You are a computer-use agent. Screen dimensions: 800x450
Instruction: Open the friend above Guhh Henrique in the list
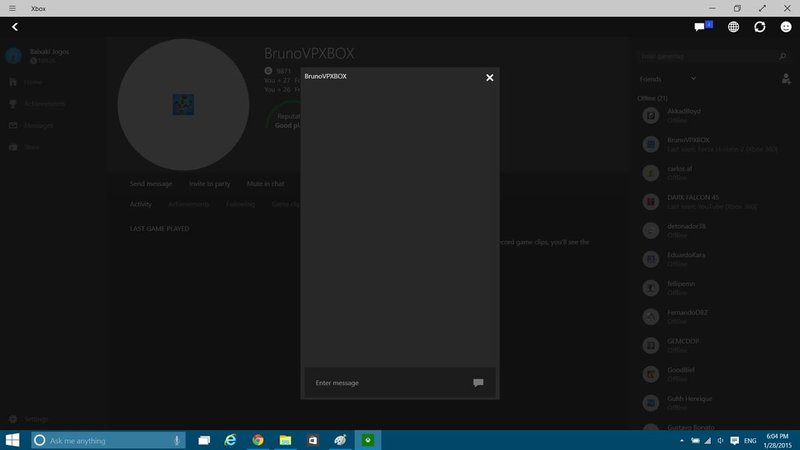pos(714,374)
